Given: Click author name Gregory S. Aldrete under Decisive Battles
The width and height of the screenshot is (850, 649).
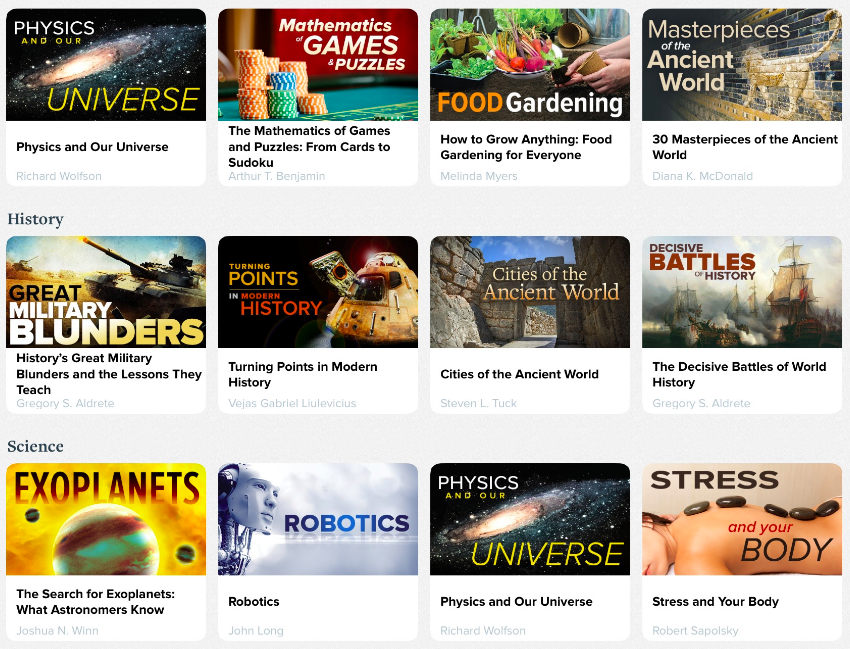Looking at the screenshot, I should pos(701,403).
